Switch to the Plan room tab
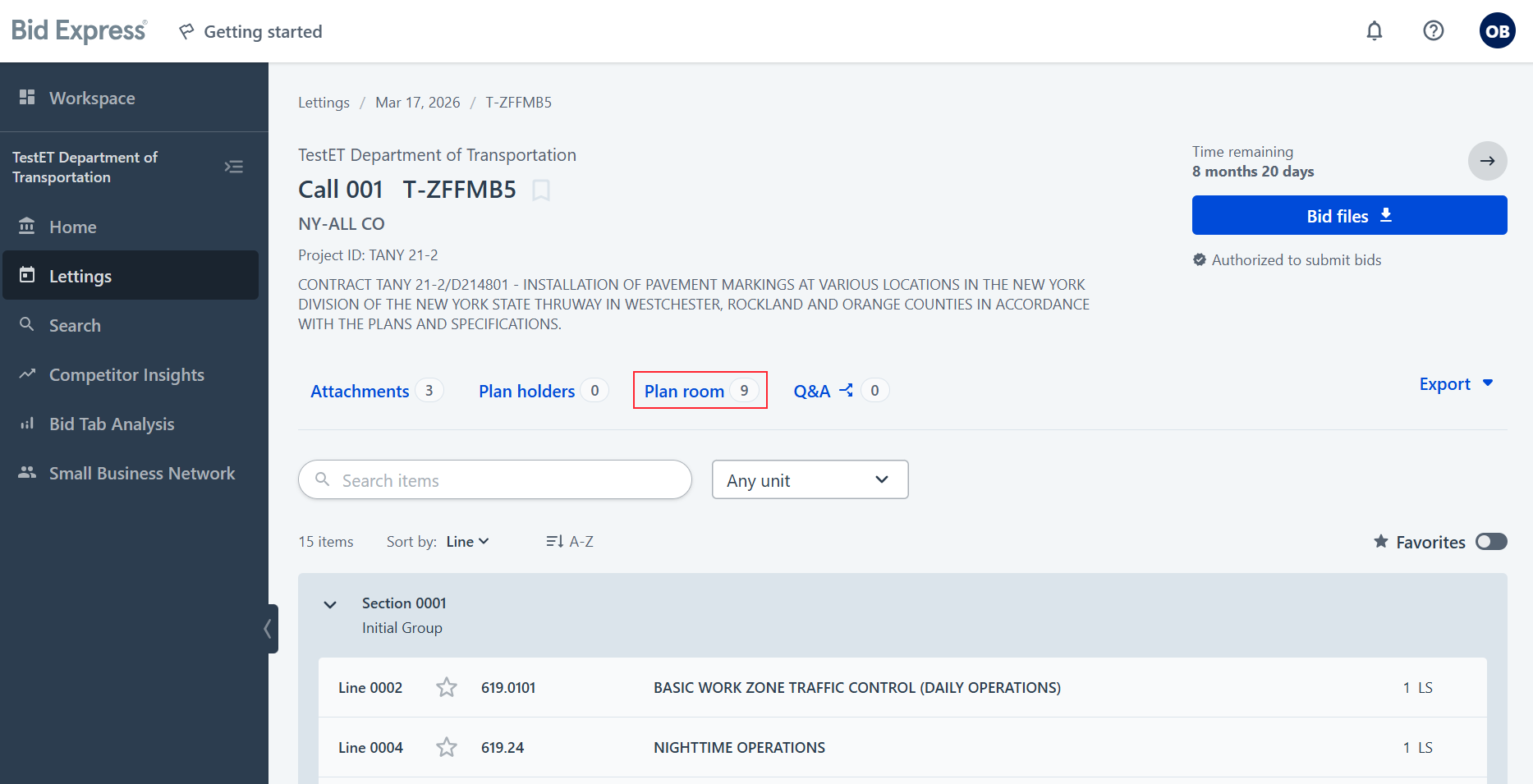1533x784 pixels. [x=700, y=391]
